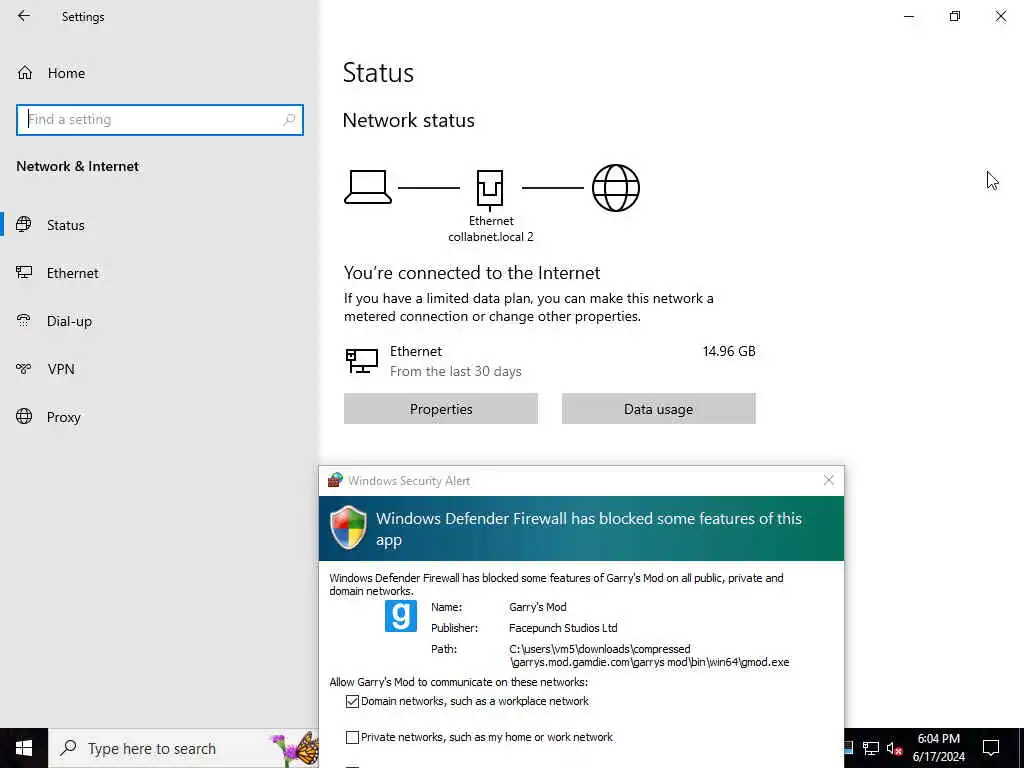
Task: Click the Ethernet port icon in the network diagram
Action: [x=490, y=190]
